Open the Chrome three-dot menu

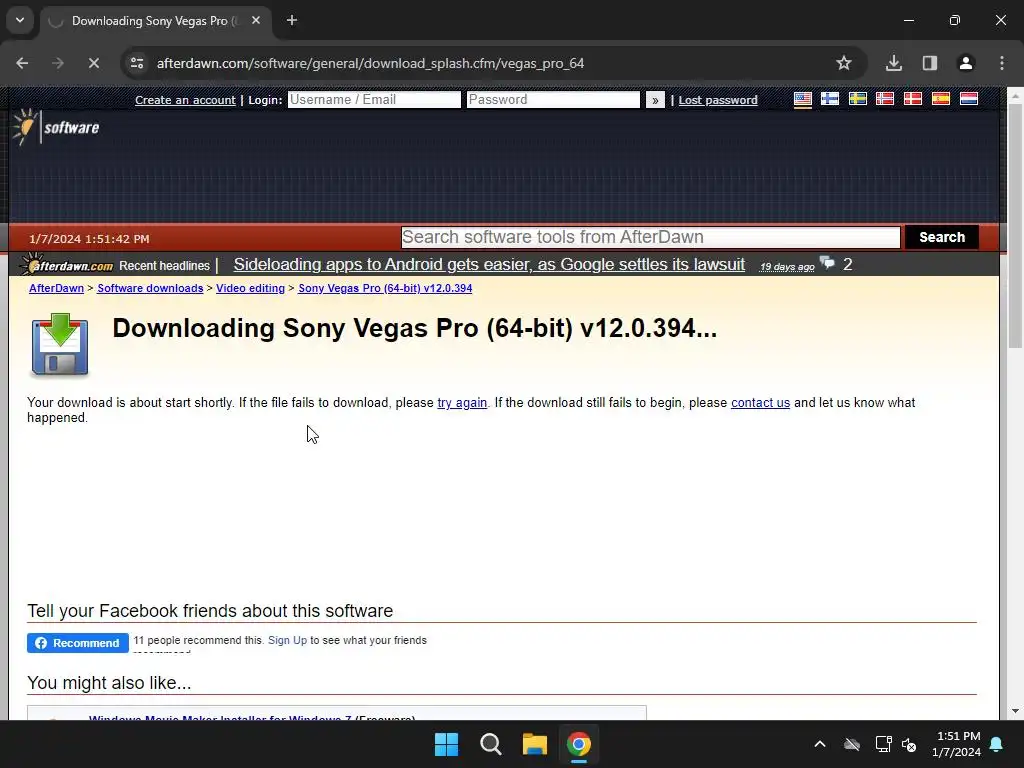pos(1002,63)
